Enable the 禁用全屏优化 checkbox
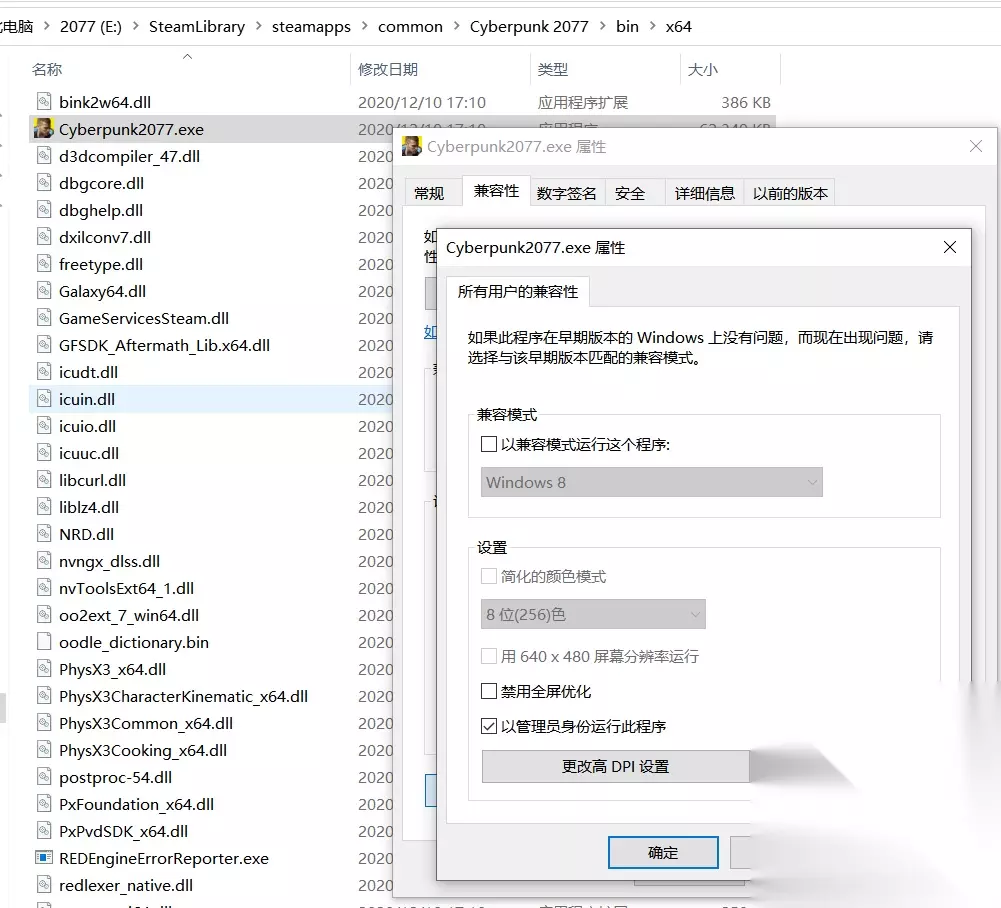The image size is (1001, 908). click(488, 691)
